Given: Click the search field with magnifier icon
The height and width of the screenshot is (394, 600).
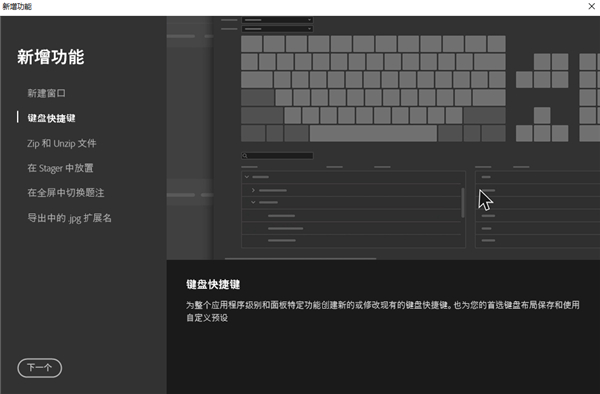Looking at the screenshot, I should [x=277, y=156].
